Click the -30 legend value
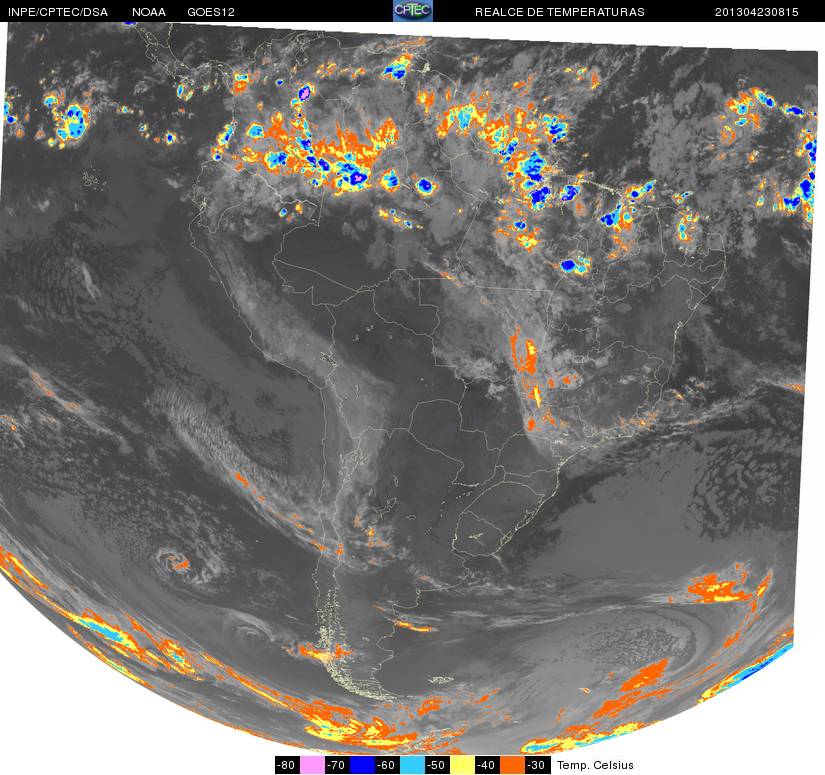Image resolution: width=825 pixels, height=775 pixels. point(537,765)
